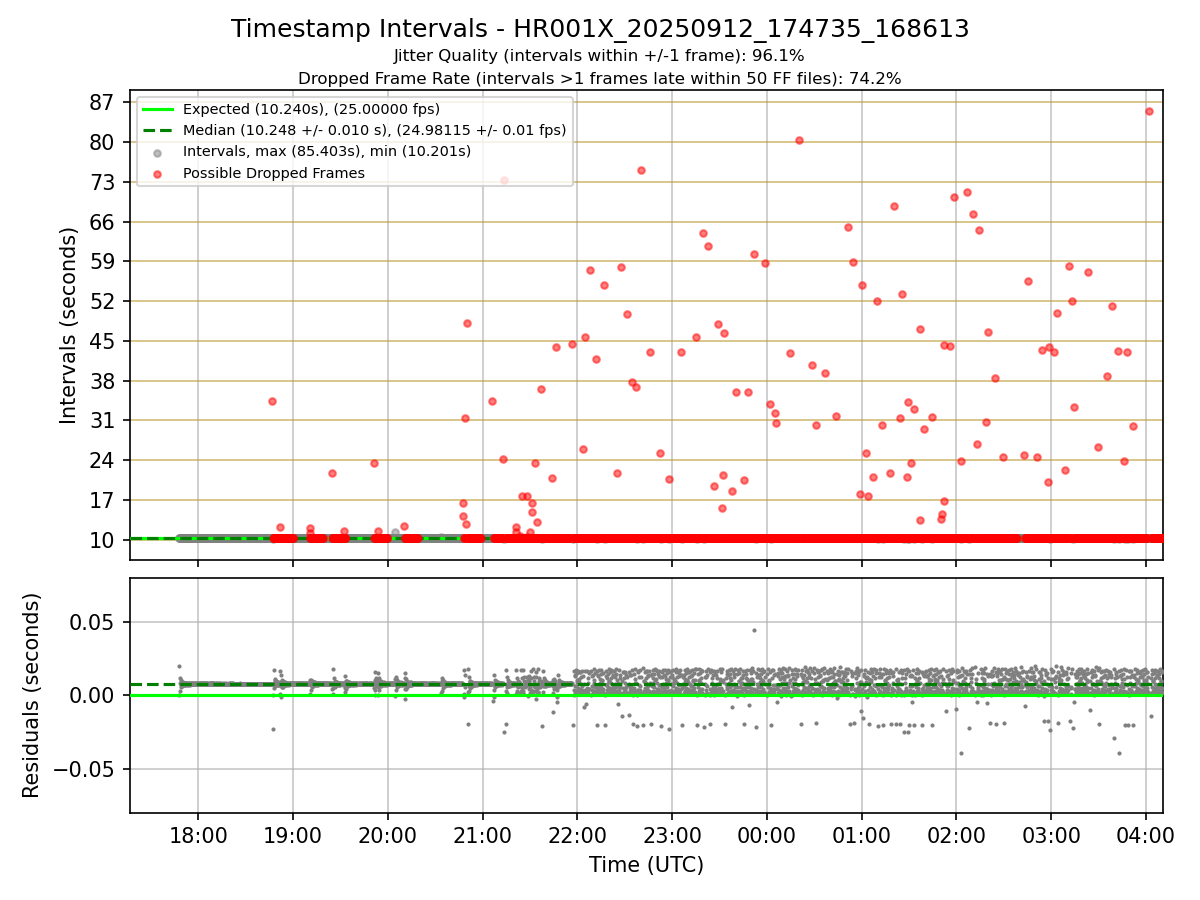Click the red point at 80 seconds after 00:00
The image size is (1200, 900).
(799, 140)
